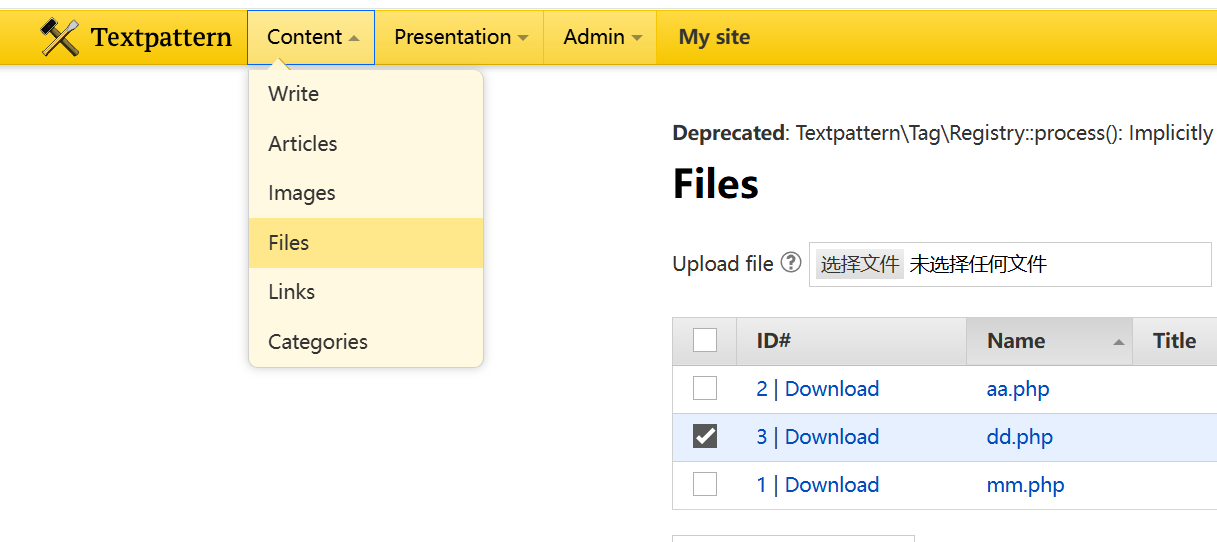The width and height of the screenshot is (1217, 542).
Task: Open the dd.php file name link
Action: click(1019, 437)
